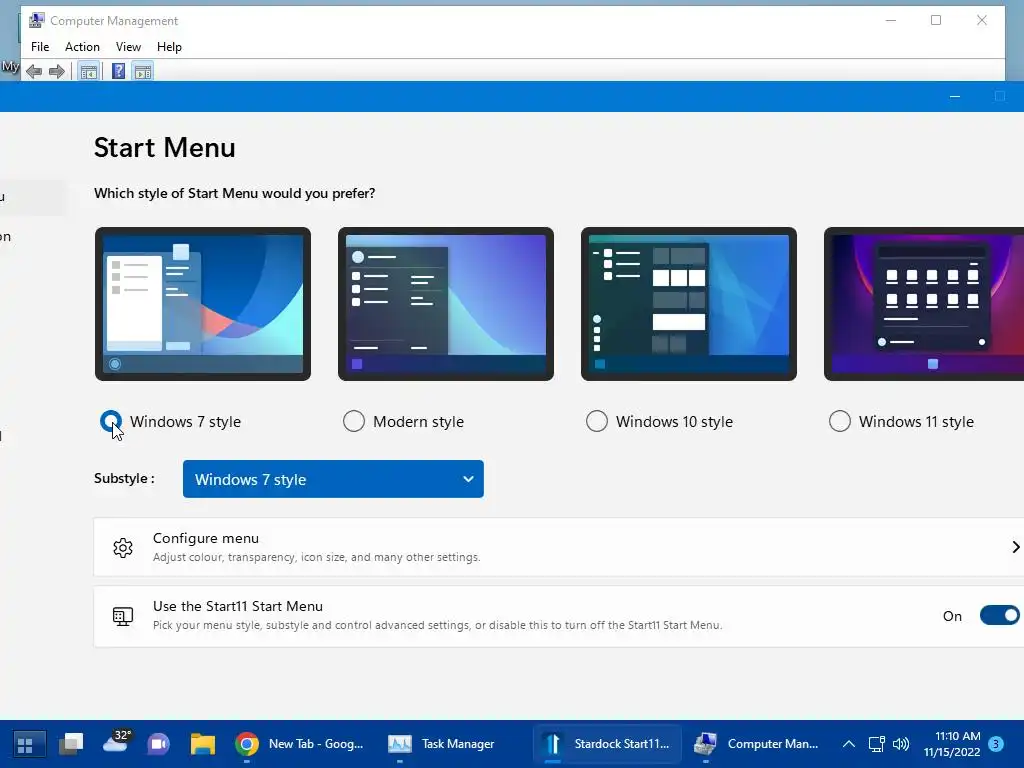Click the Stardock Start11 taskbar button
The image size is (1024, 768).
(607, 744)
